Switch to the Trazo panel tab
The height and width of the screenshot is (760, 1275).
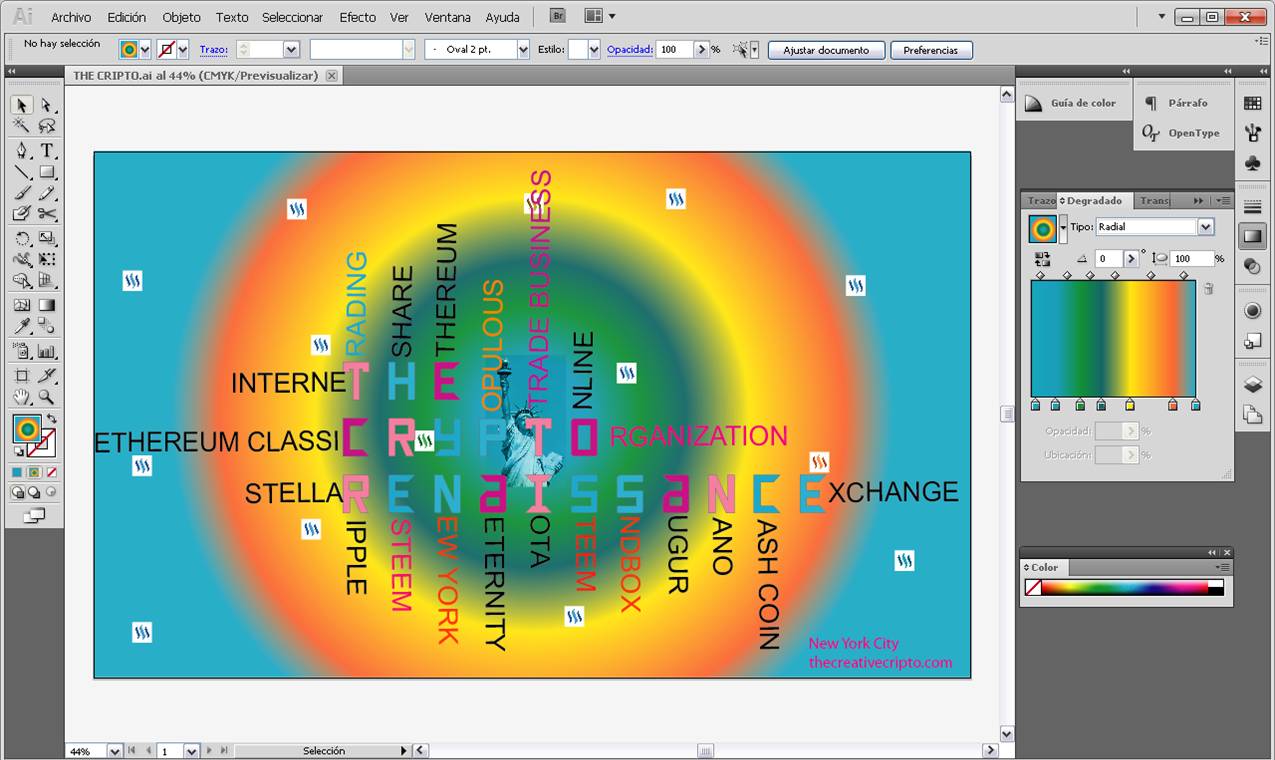1040,201
